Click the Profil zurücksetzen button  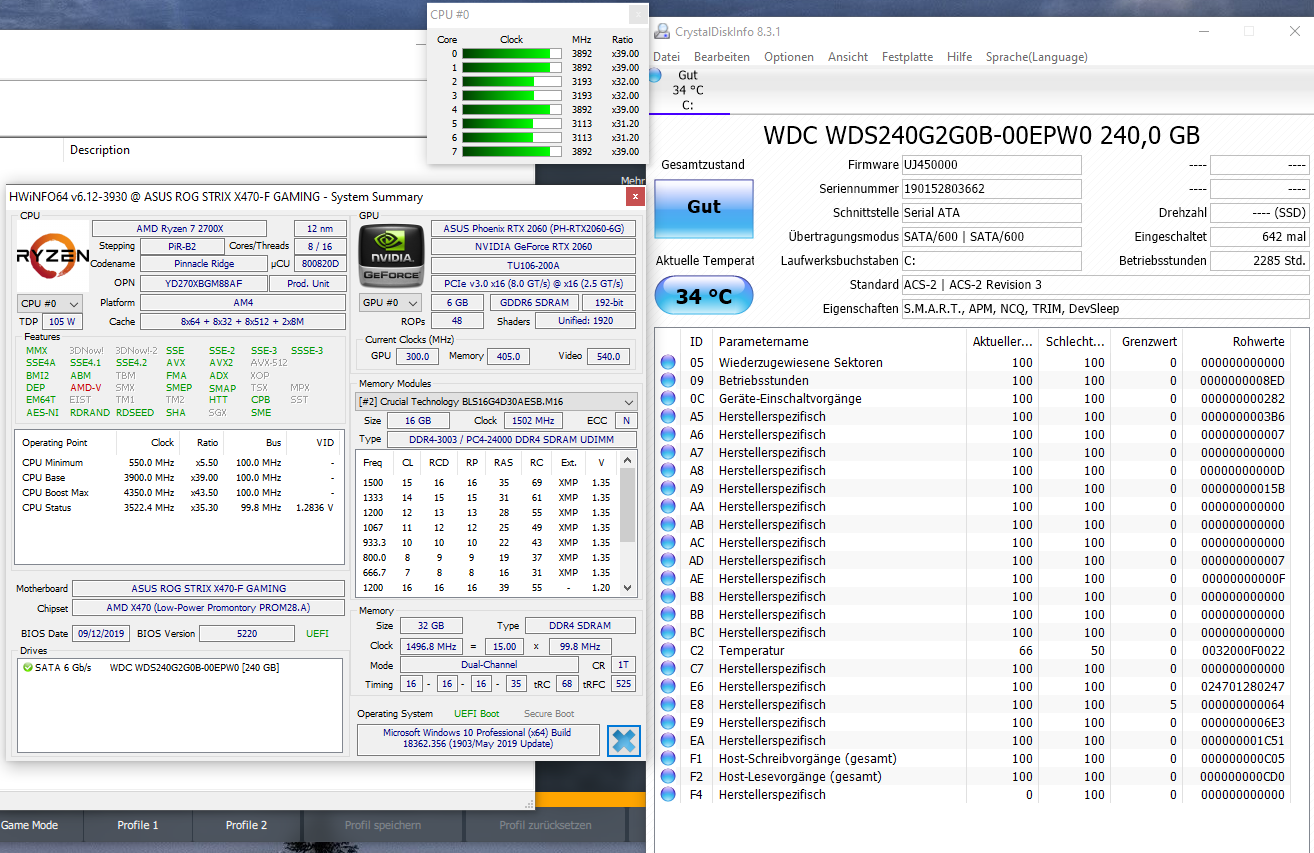point(546,825)
